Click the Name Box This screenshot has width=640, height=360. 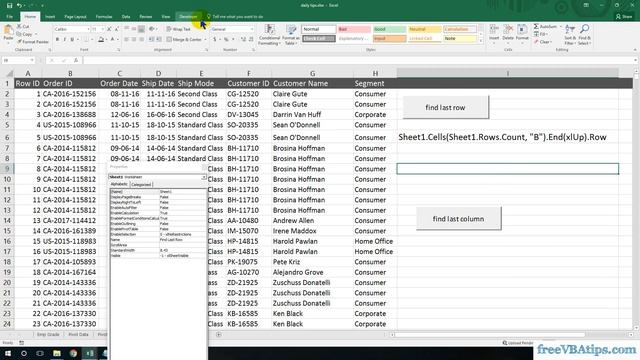point(18,60)
